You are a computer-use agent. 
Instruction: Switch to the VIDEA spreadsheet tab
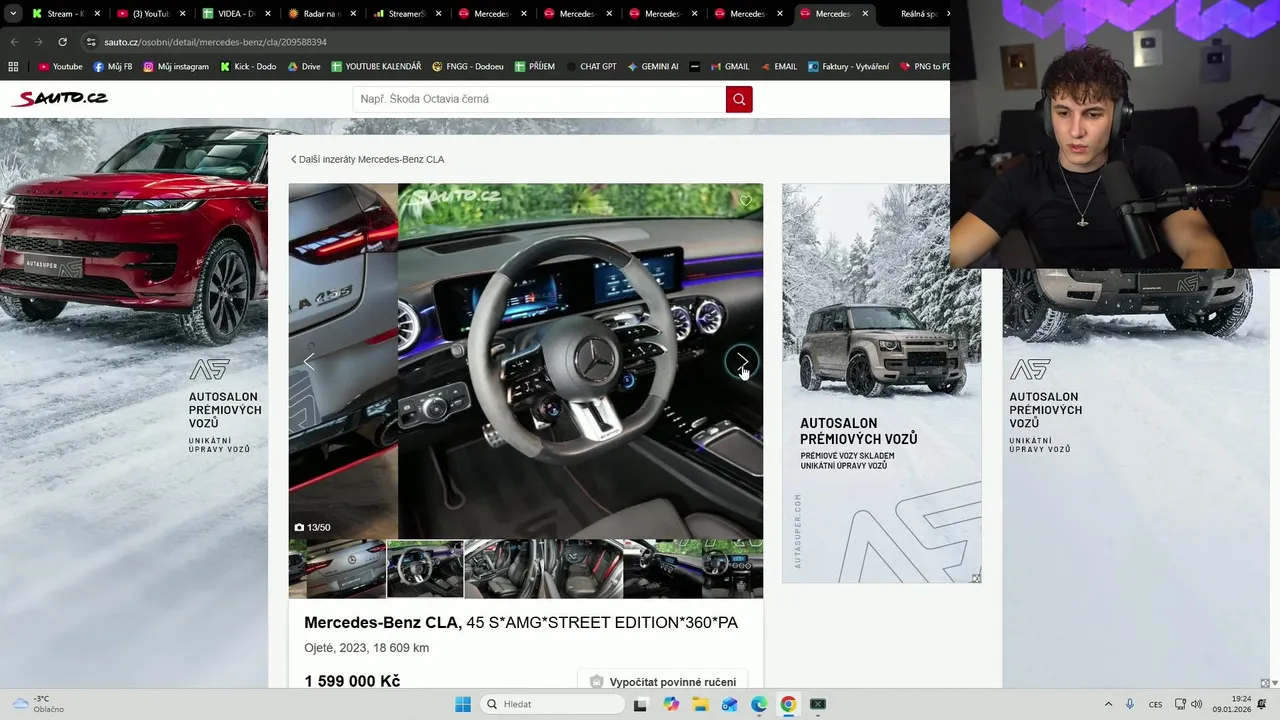[x=235, y=14]
